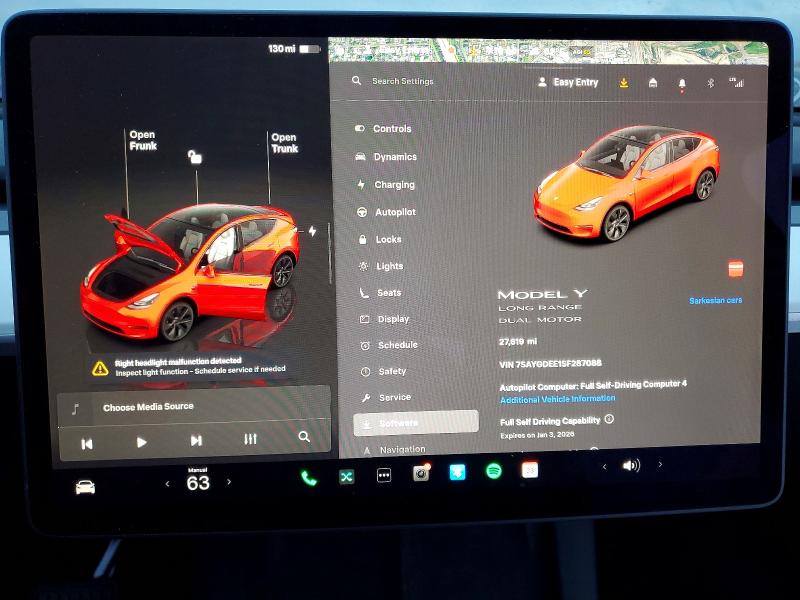Tap Choose Media Source
Viewport: 800px width, 600px height.
148,407
